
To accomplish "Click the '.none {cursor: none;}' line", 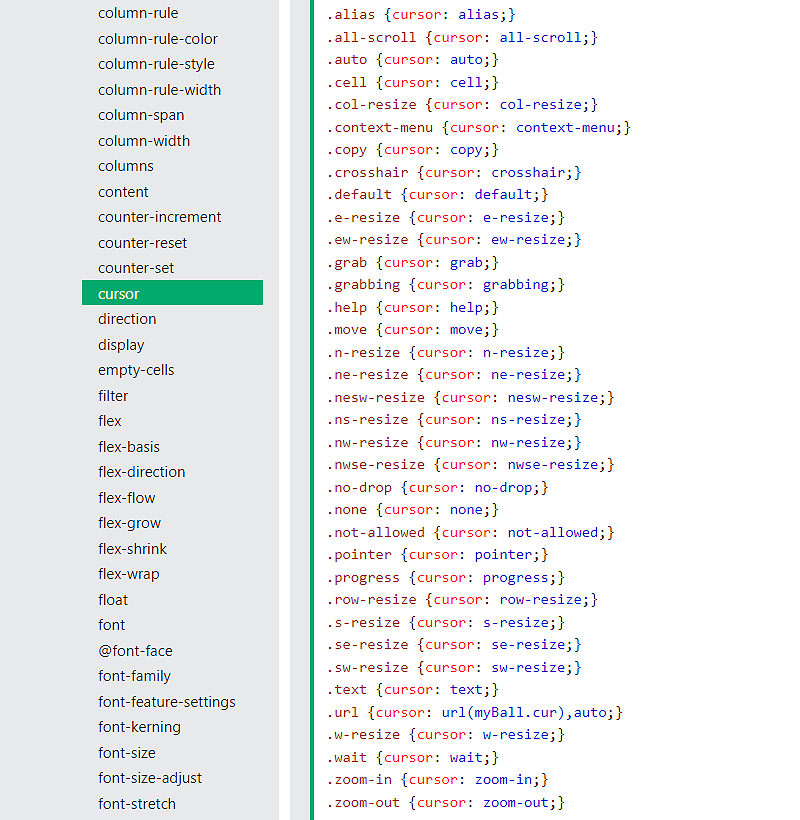I will pos(413,509).
